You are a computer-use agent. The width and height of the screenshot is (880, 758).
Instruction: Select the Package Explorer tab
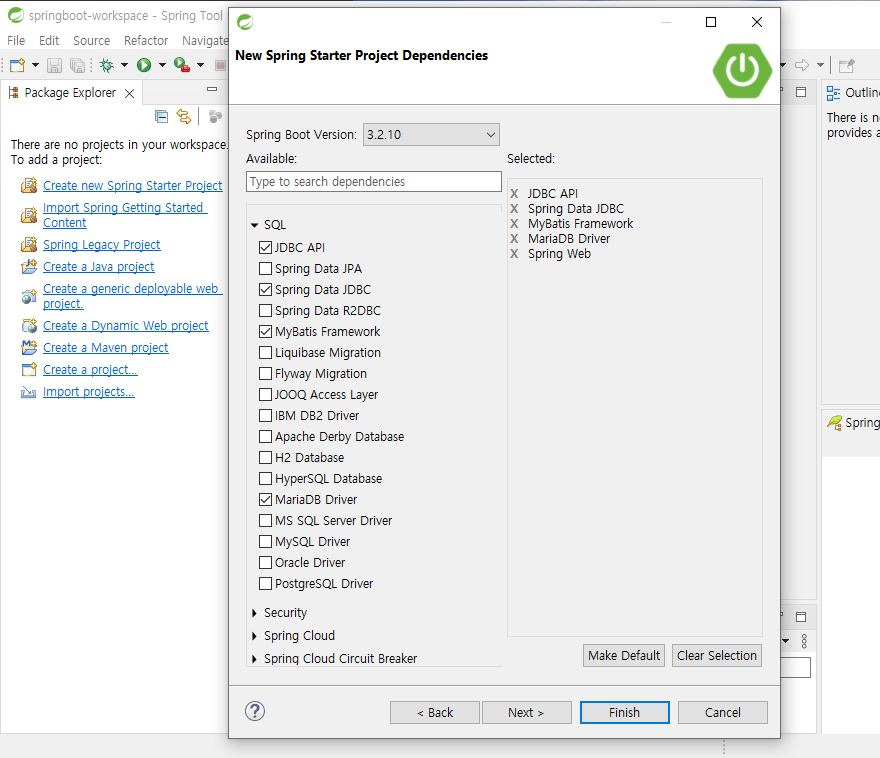pos(70,93)
